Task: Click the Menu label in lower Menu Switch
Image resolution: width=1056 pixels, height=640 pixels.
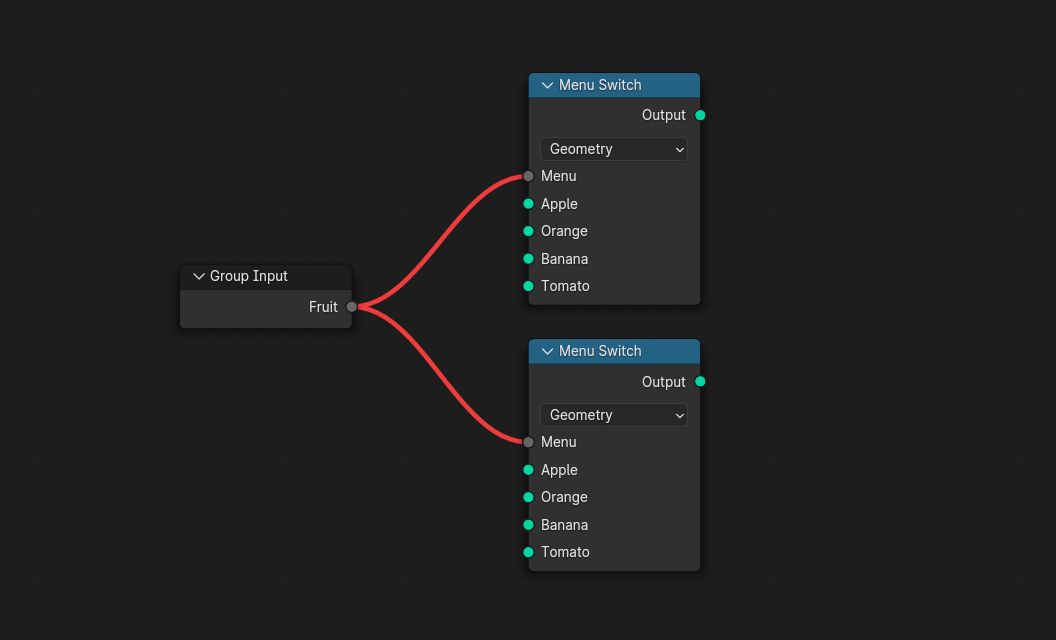Action: [x=558, y=443]
